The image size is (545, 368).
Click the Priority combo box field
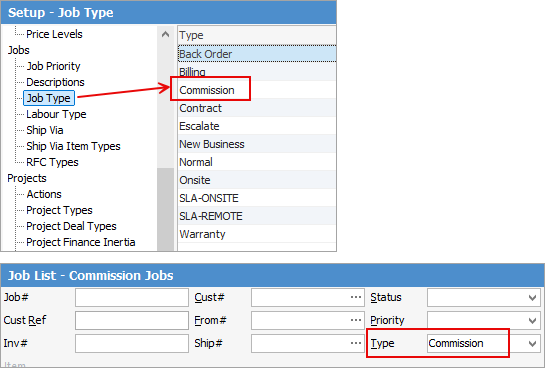pyautogui.click(x=484, y=320)
